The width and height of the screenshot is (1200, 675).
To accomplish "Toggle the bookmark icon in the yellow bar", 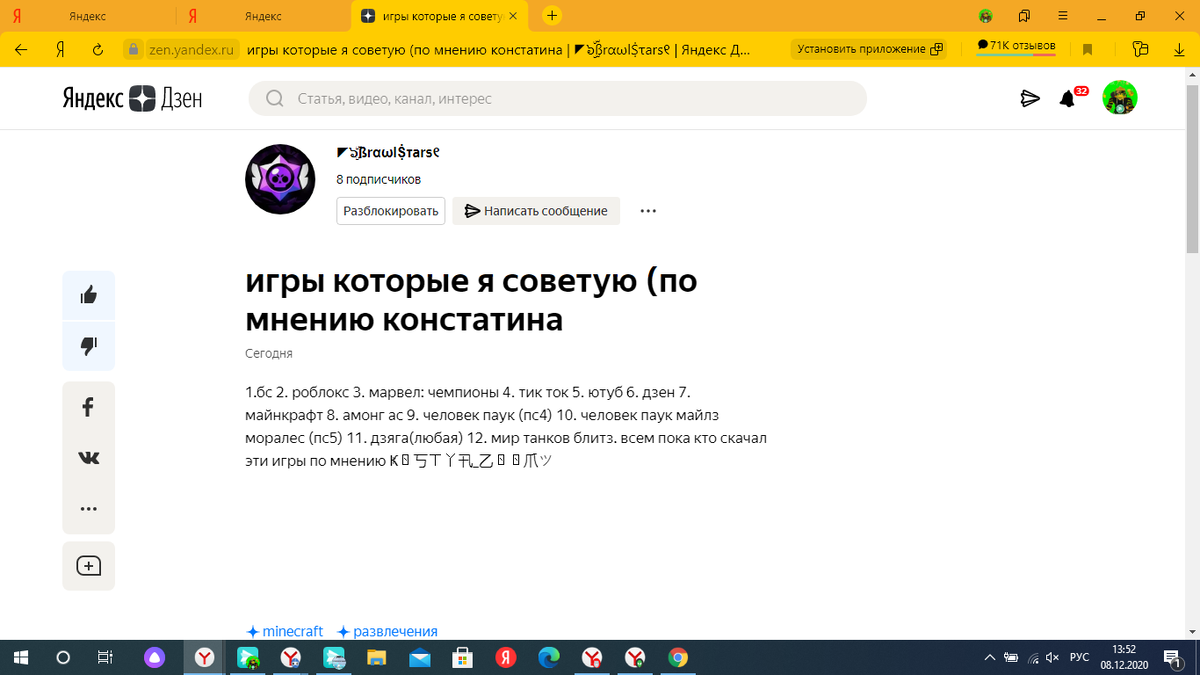I will click(1089, 47).
